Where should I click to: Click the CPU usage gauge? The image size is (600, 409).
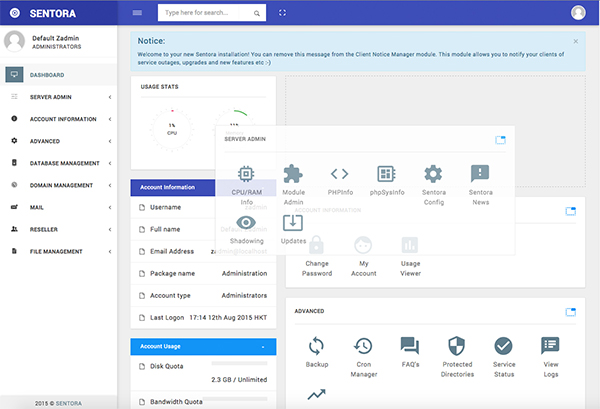[172, 129]
